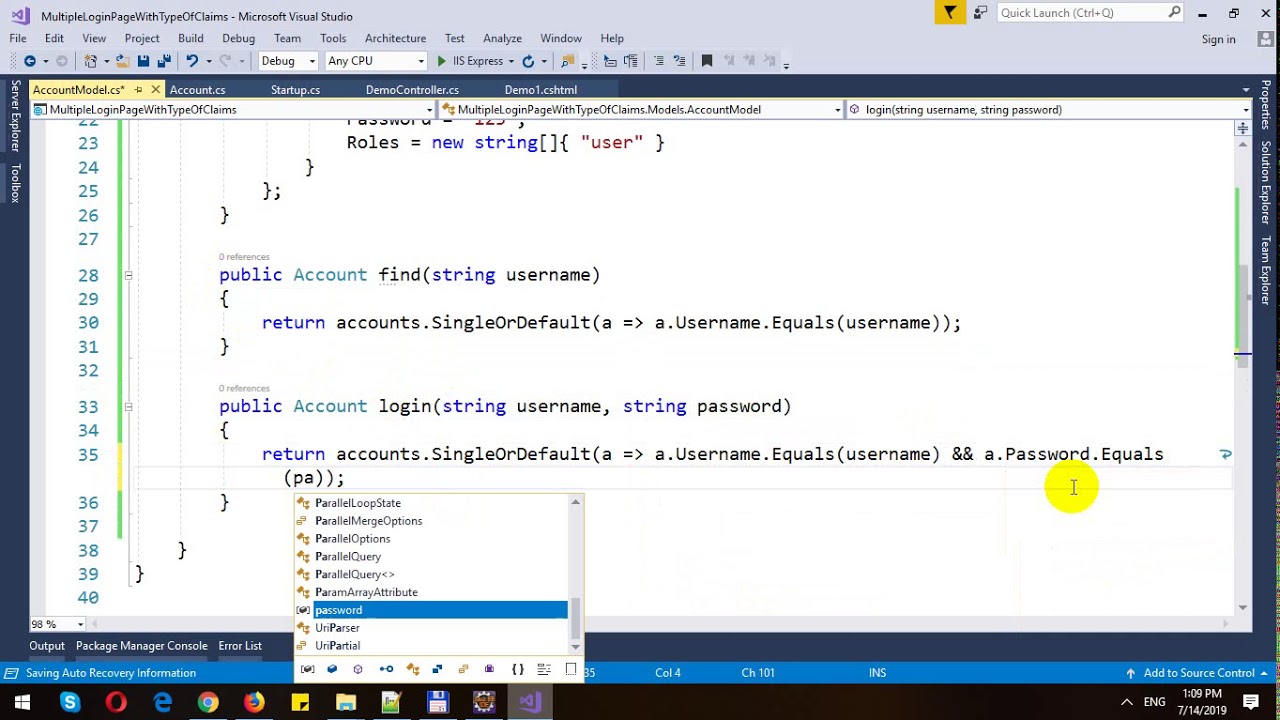Screen dimensions: 1280x720
Task: Open File Explorer from the taskbar
Action: tap(346, 703)
